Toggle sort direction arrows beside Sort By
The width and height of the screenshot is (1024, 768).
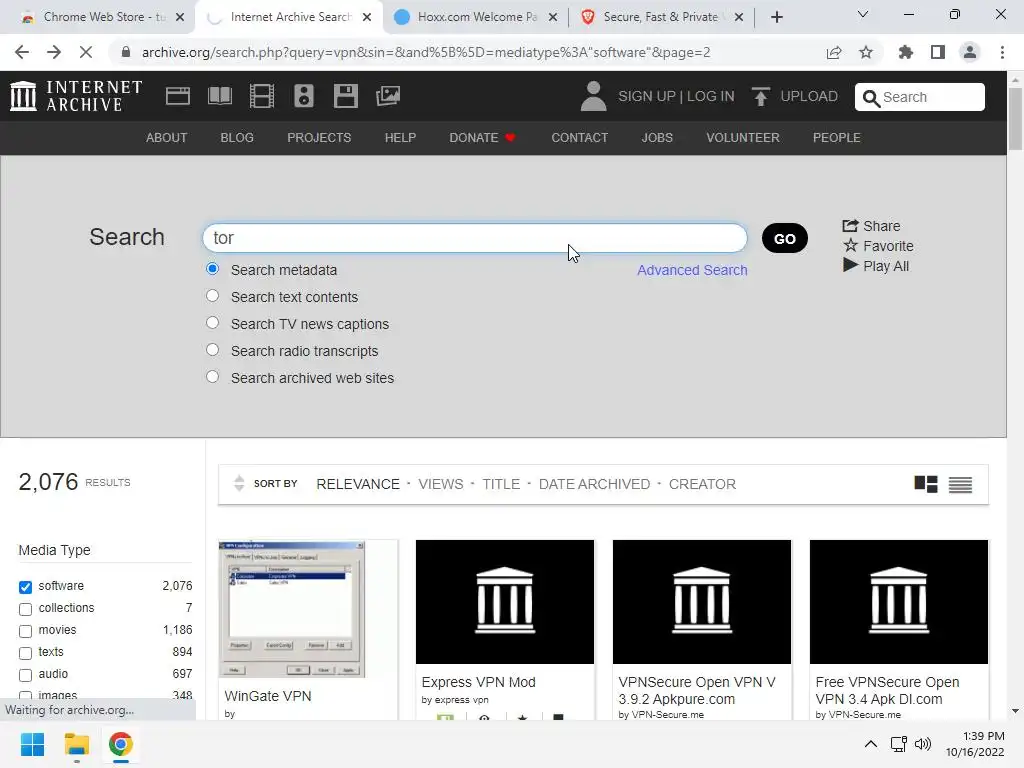click(239, 483)
